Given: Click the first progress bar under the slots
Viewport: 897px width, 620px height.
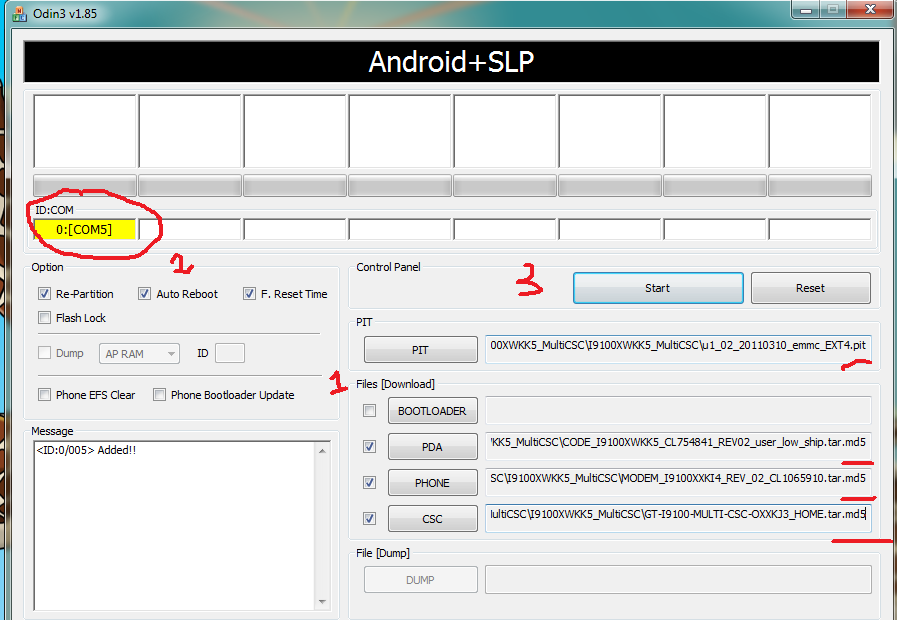Looking at the screenshot, I should click(x=85, y=186).
